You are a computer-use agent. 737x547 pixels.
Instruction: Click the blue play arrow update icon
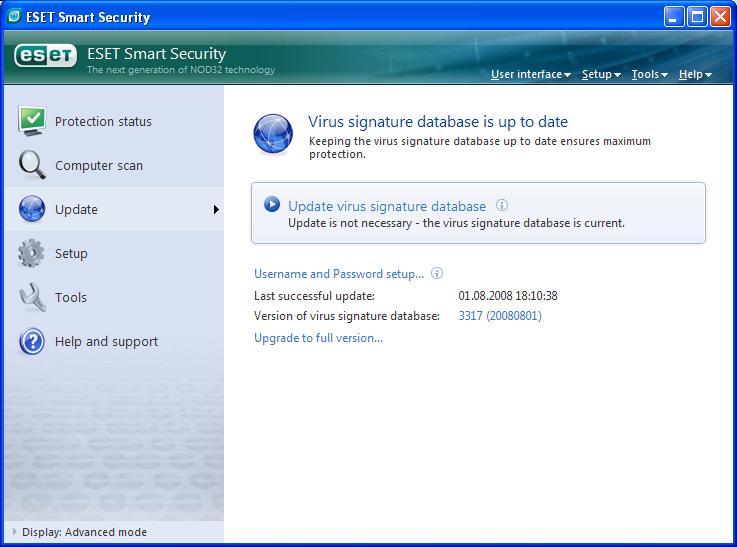tap(272, 204)
